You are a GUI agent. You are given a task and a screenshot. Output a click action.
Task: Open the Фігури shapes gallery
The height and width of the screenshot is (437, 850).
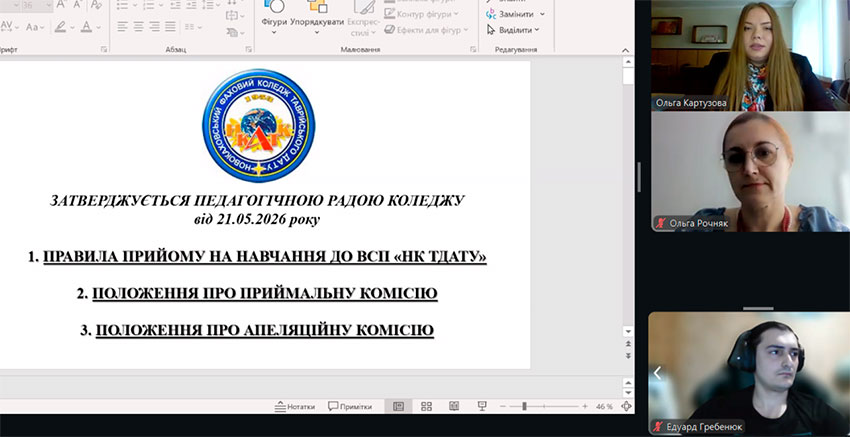[274, 17]
